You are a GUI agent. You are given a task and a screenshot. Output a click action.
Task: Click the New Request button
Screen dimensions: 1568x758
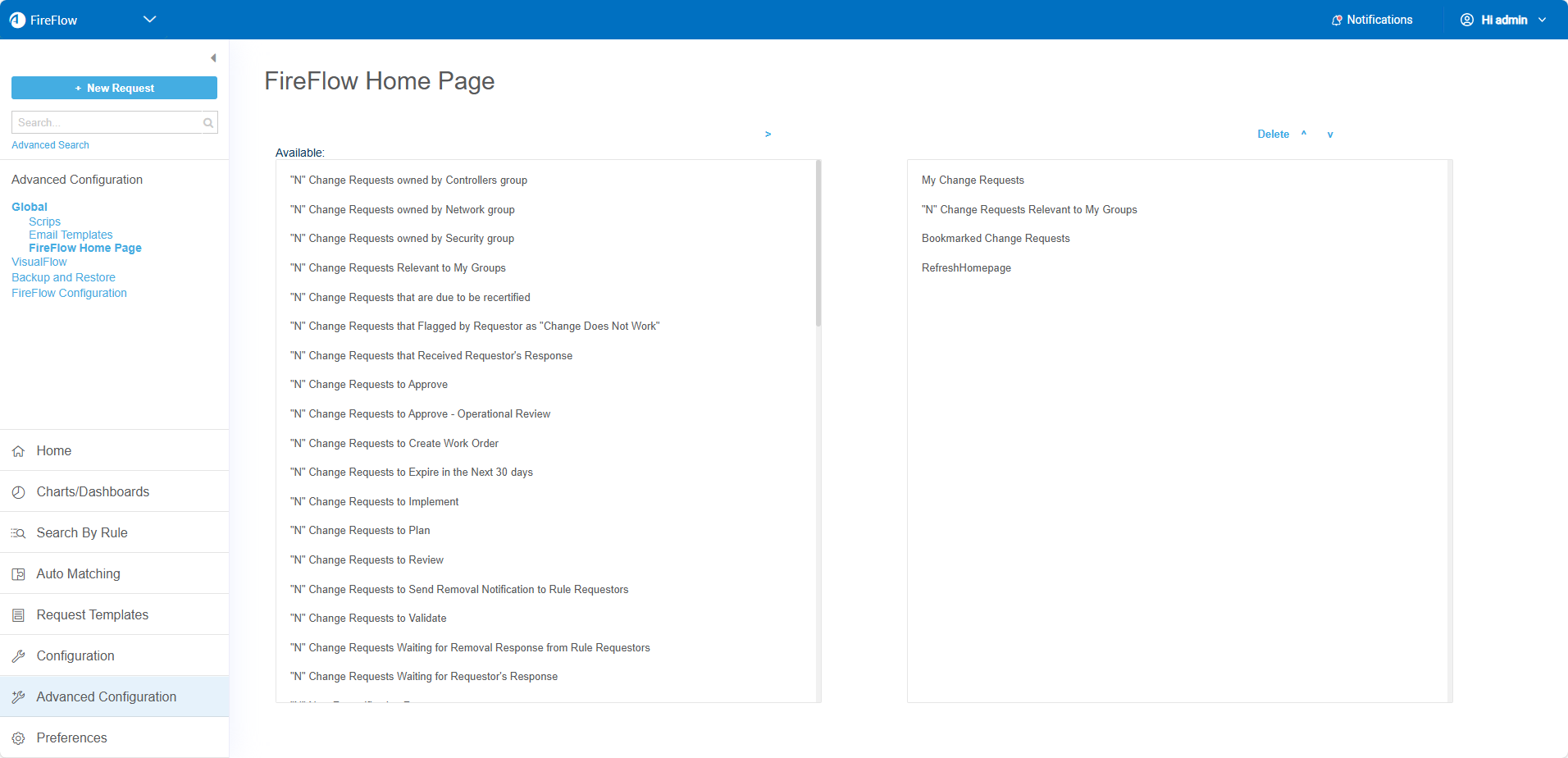point(114,88)
